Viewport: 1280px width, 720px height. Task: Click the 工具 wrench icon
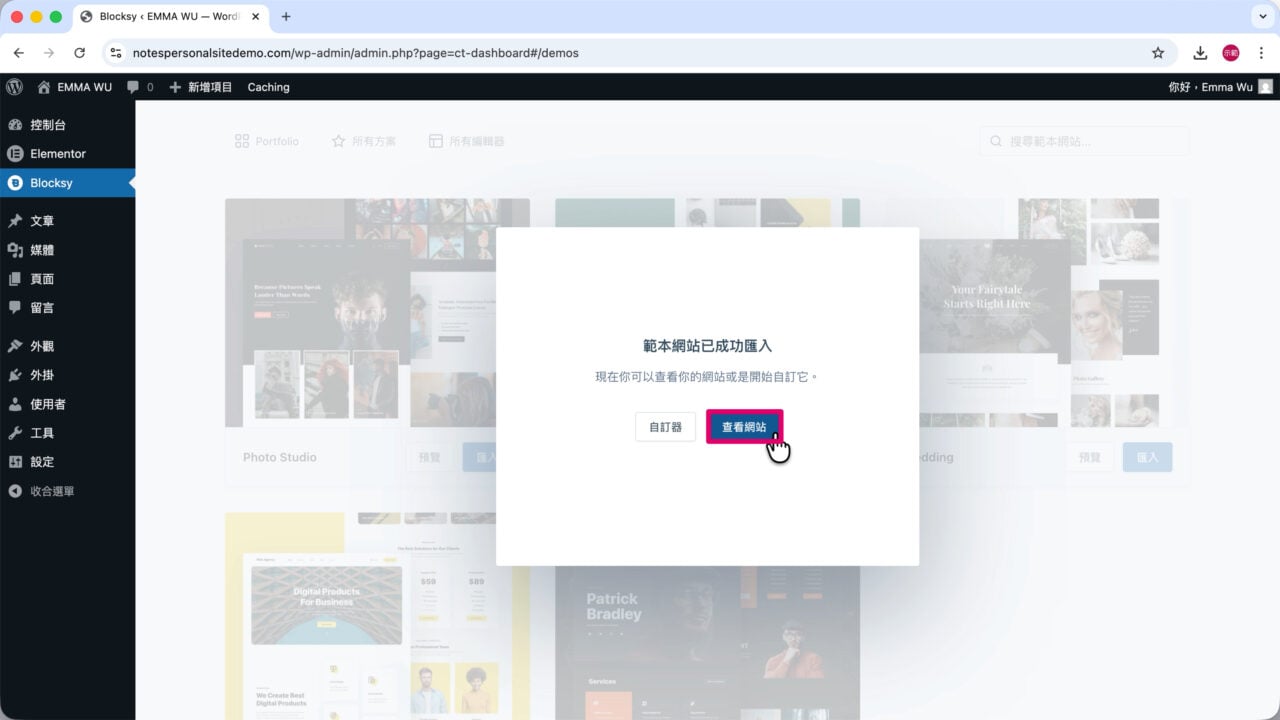pos(15,433)
